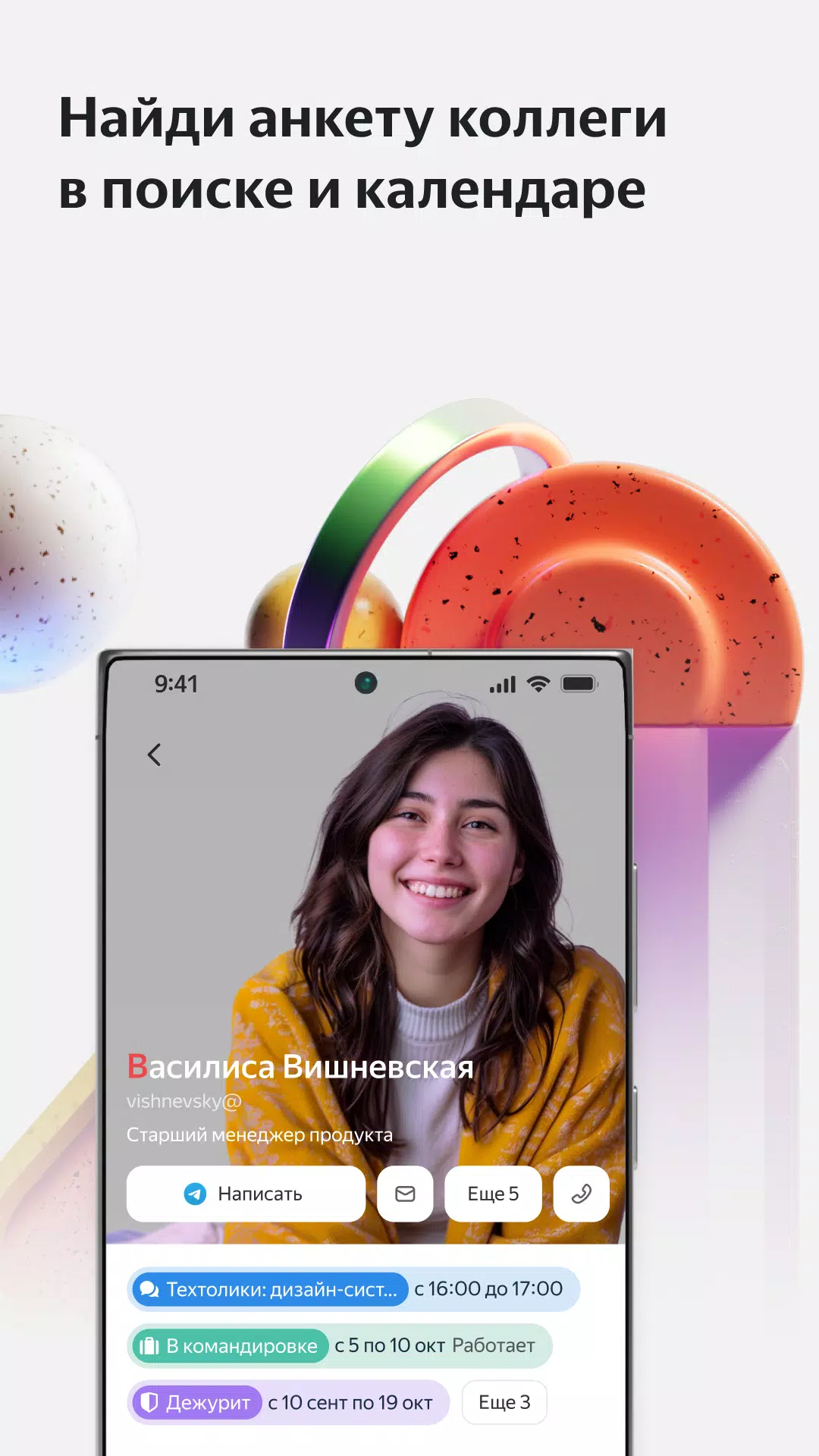
Task: Tap the battery status icon
Action: 579,684
